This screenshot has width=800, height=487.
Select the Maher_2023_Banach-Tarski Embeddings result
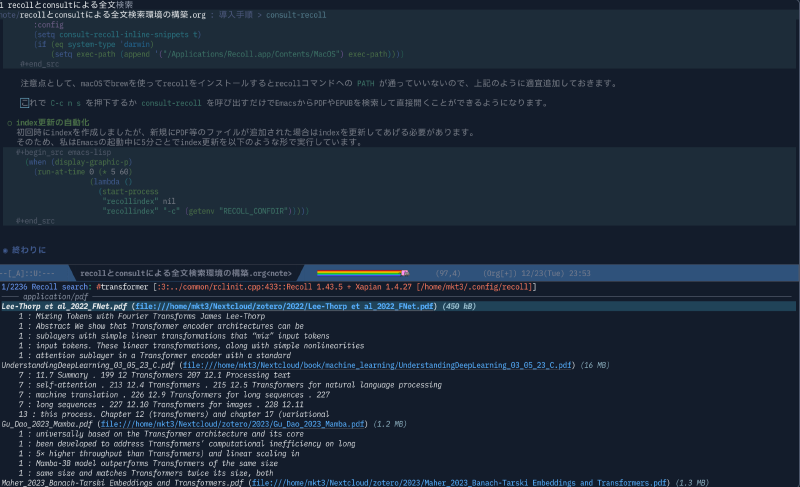tap(120, 483)
